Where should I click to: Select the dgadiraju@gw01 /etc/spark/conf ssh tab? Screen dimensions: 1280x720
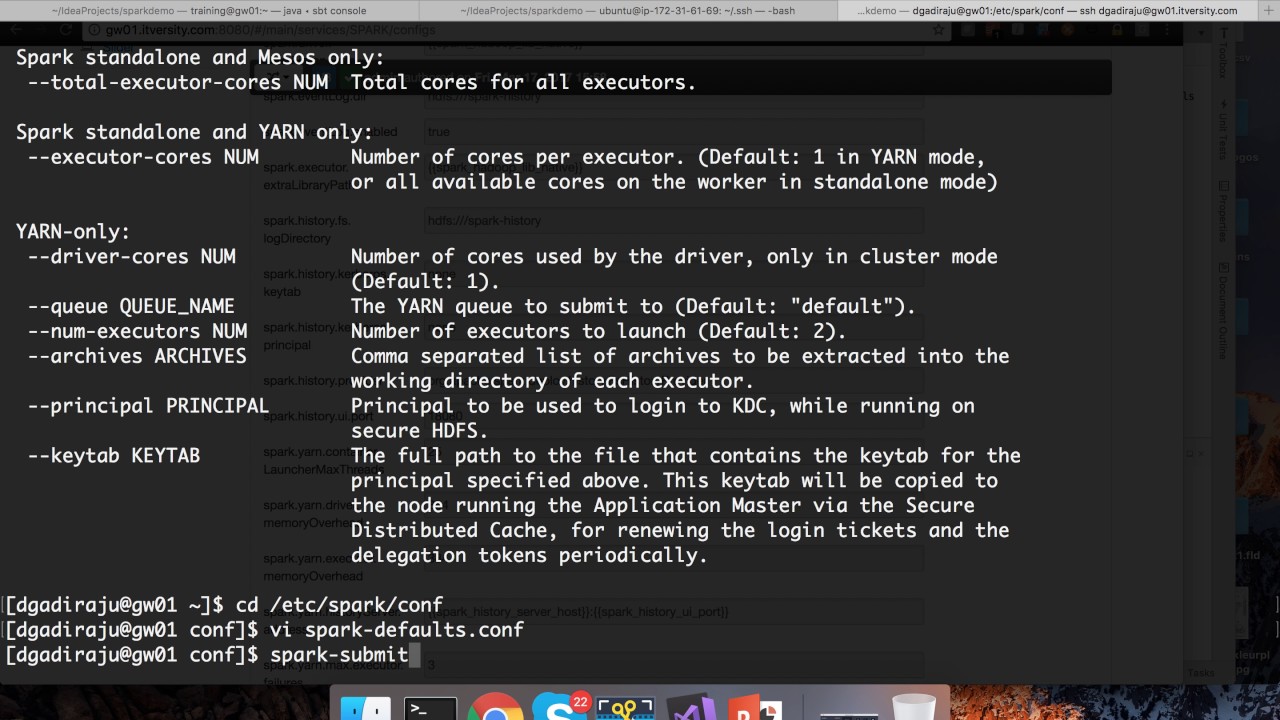coord(1050,10)
